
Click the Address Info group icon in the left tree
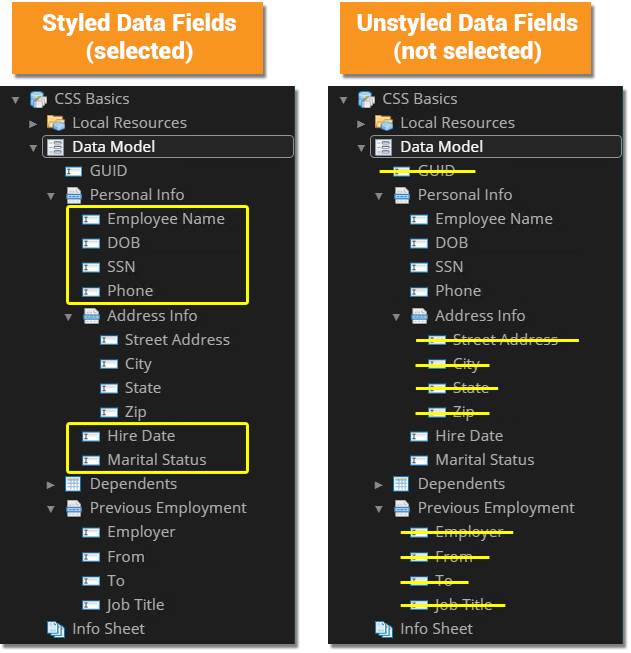click(x=91, y=316)
